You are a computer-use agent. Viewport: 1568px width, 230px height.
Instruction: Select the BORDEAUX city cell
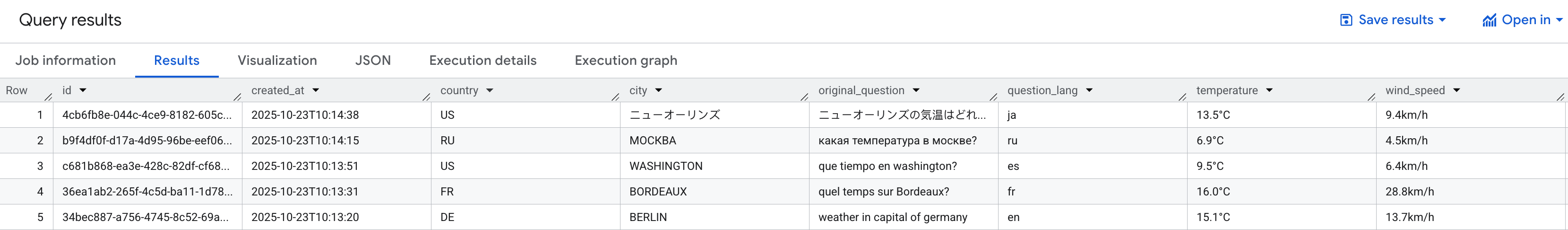tap(658, 192)
